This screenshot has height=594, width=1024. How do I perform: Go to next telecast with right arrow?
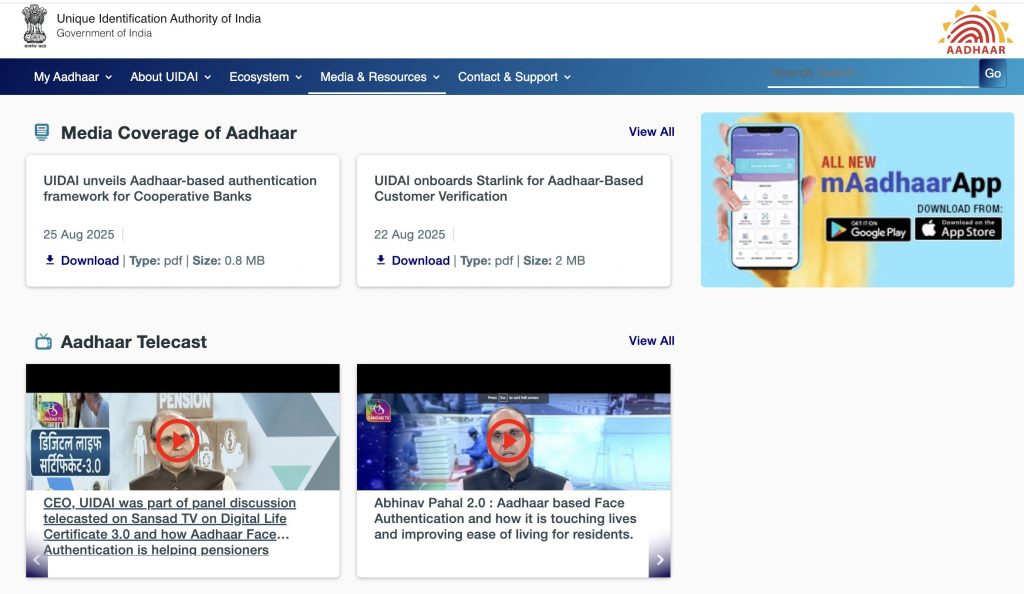tap(660, 559)
